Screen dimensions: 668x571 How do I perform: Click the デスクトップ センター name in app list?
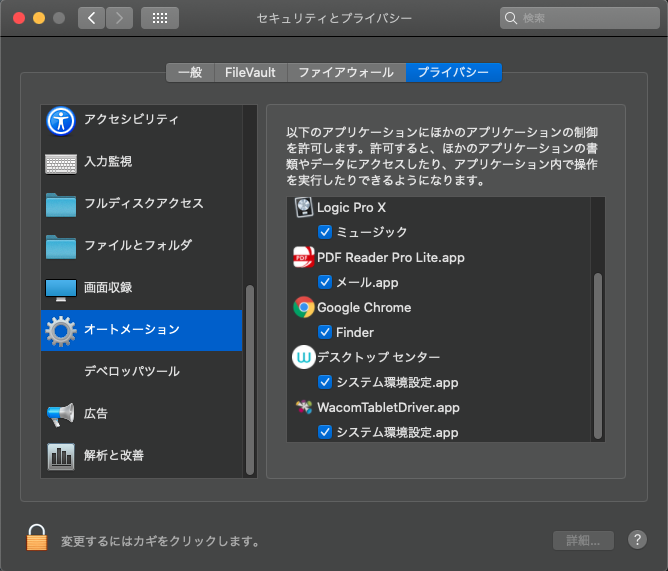(379, 357)
